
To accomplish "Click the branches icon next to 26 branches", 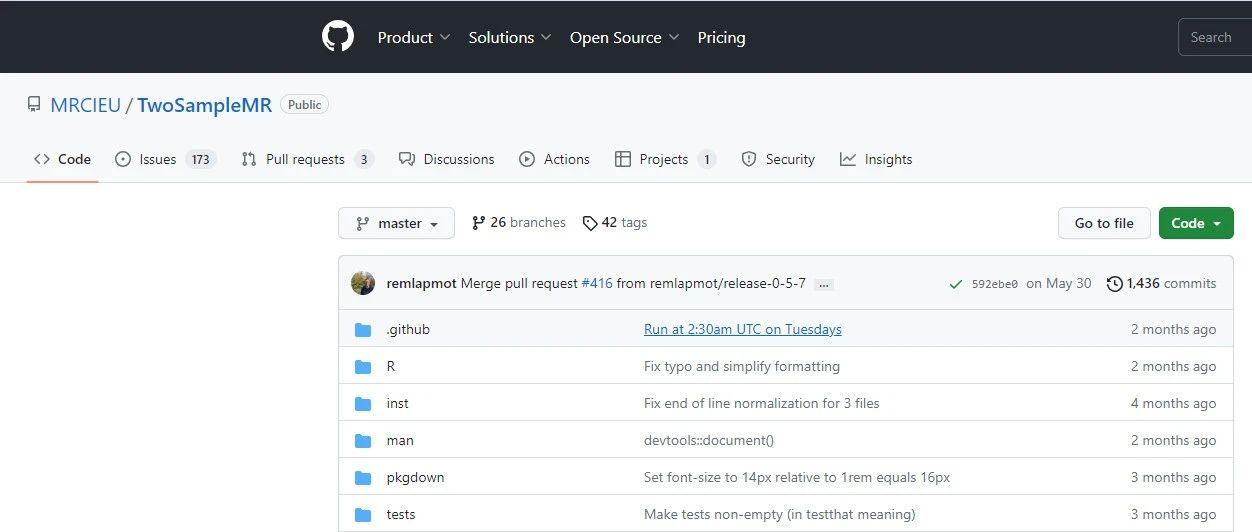I will (x=479, y=223).
